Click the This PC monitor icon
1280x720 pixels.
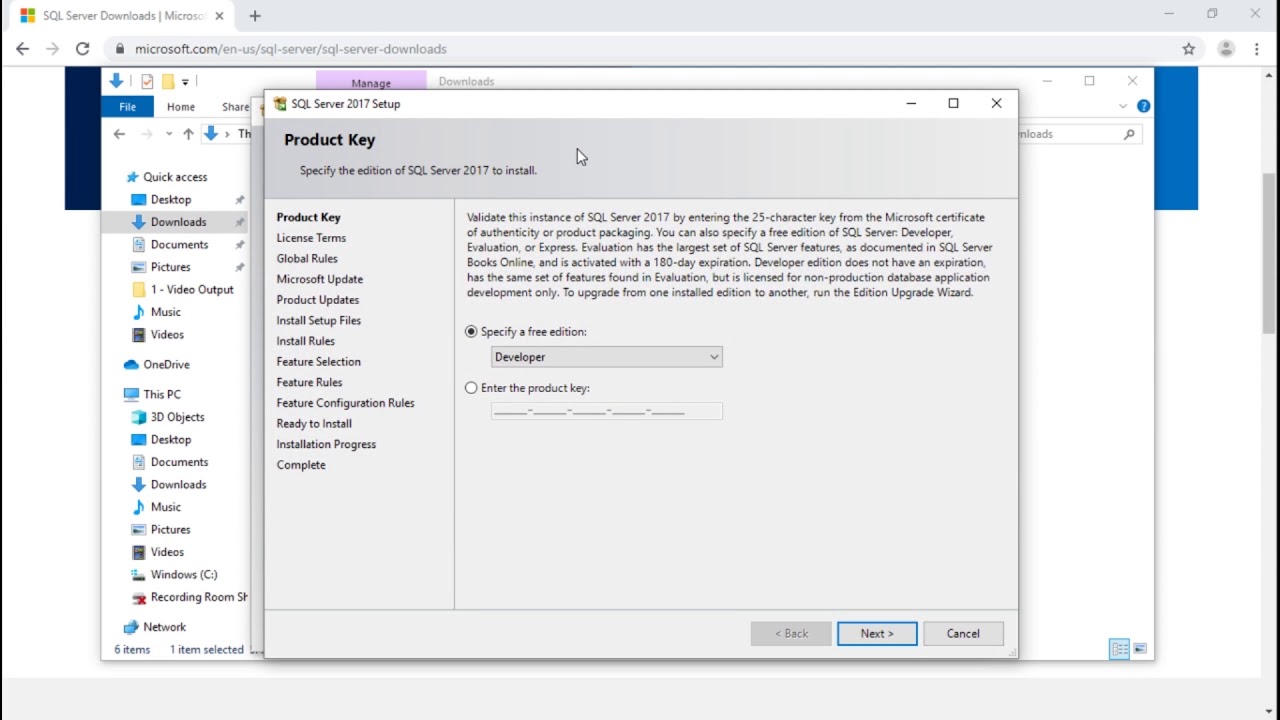tap(131, 395)
